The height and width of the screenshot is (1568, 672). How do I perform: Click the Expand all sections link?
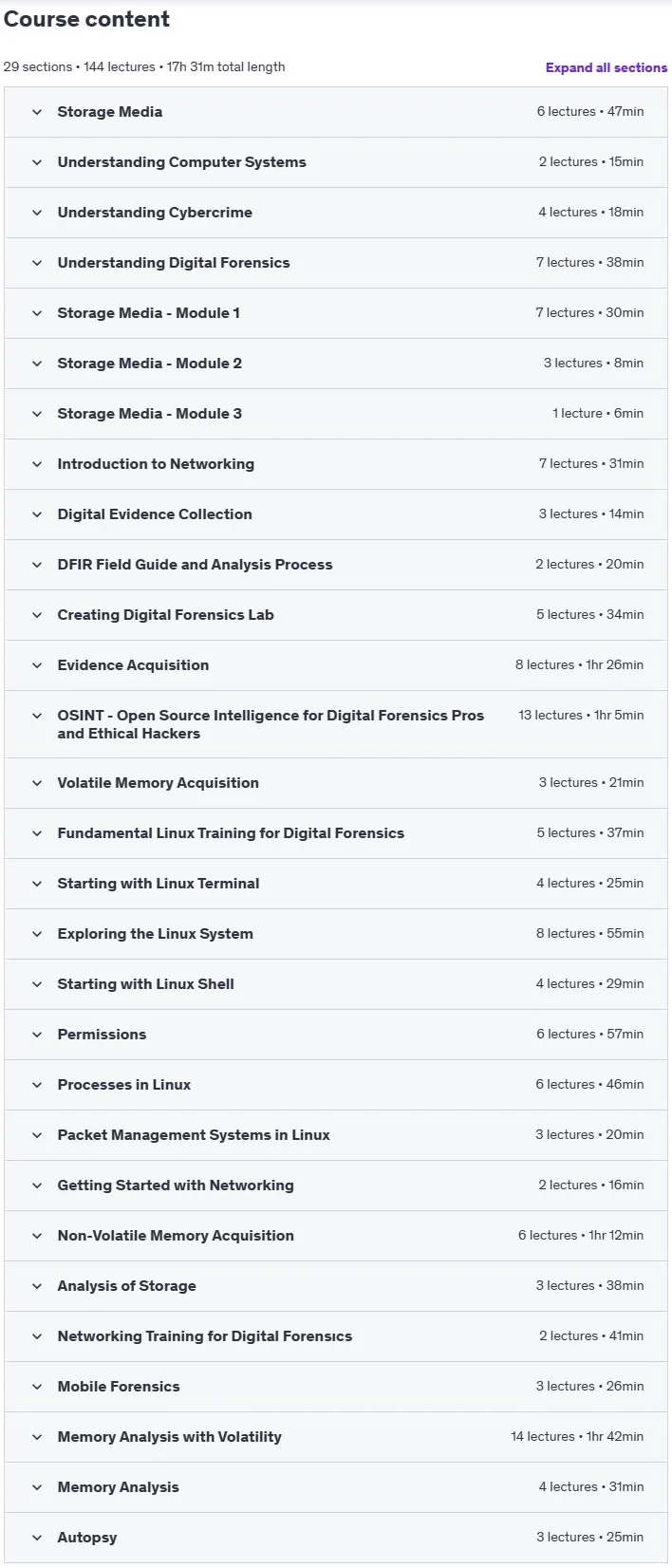pyautogui.click(x=606, y=67)
